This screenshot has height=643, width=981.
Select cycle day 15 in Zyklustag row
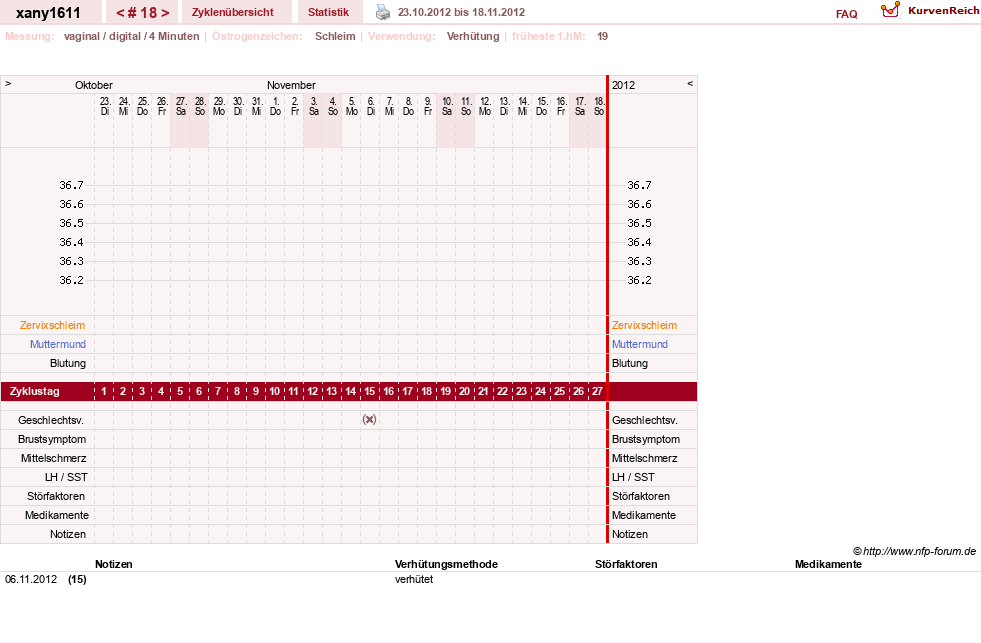[x=370, y=392]
